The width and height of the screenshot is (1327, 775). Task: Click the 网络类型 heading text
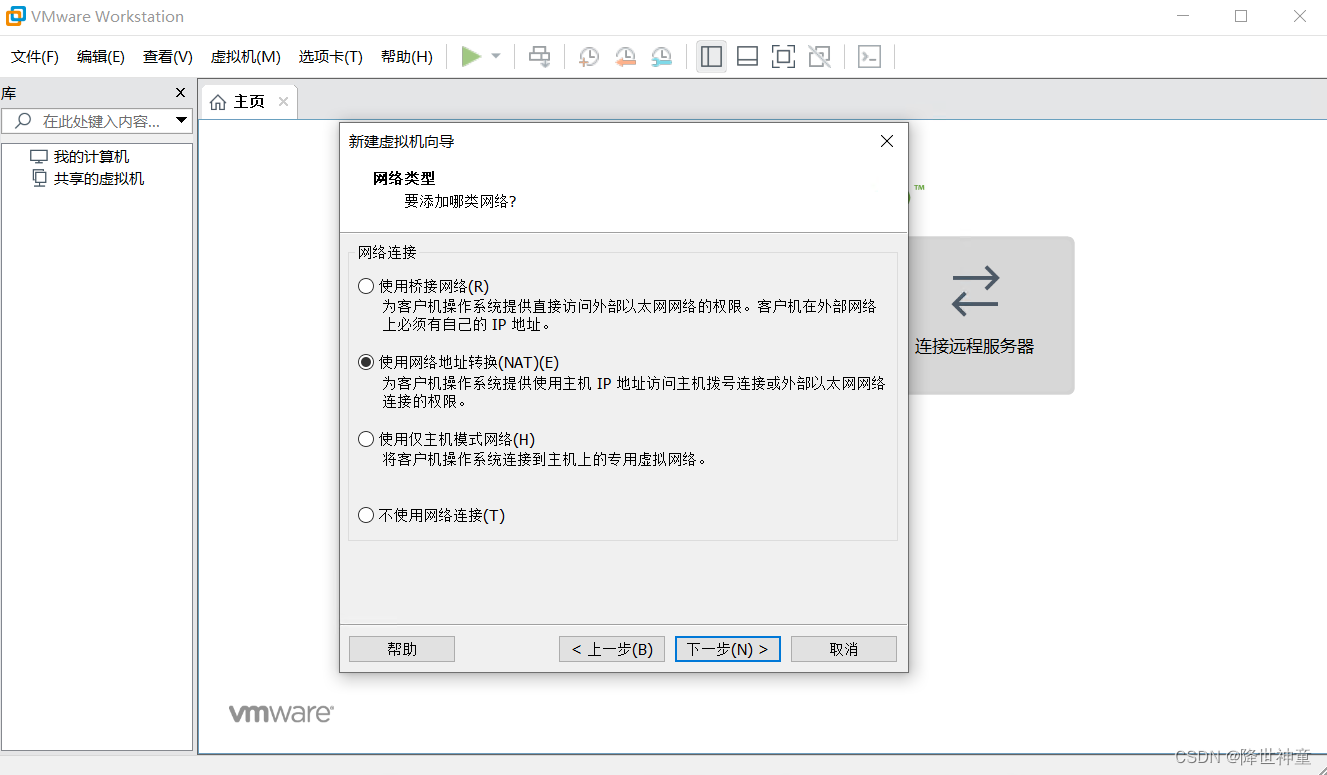(x=404, y=178)
